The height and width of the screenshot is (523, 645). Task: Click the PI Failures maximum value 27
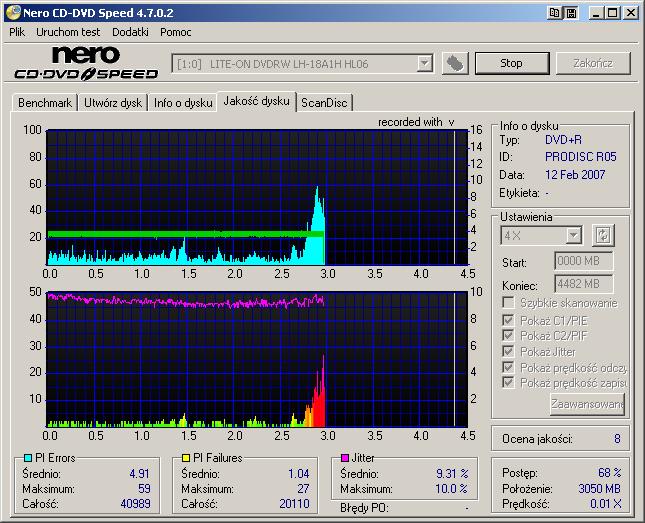[303, 489]
